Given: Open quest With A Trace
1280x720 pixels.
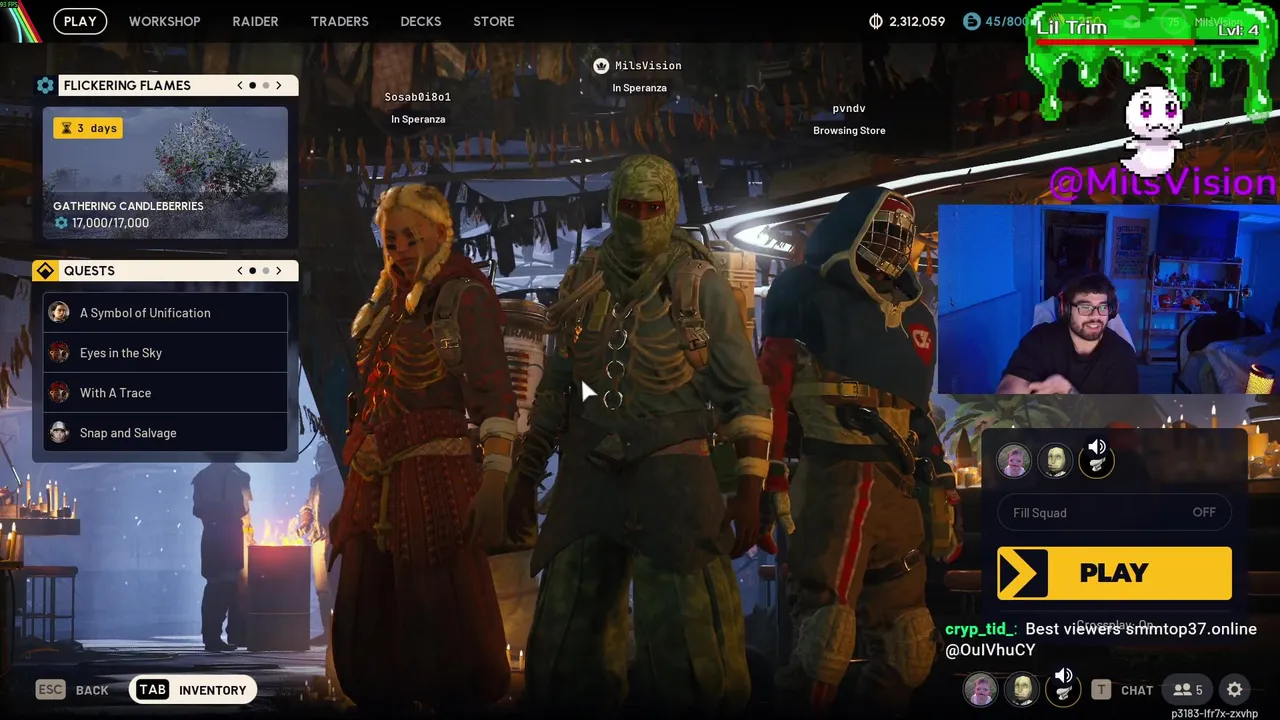Looking at the screenshot, I should click(x=165, y=393).
